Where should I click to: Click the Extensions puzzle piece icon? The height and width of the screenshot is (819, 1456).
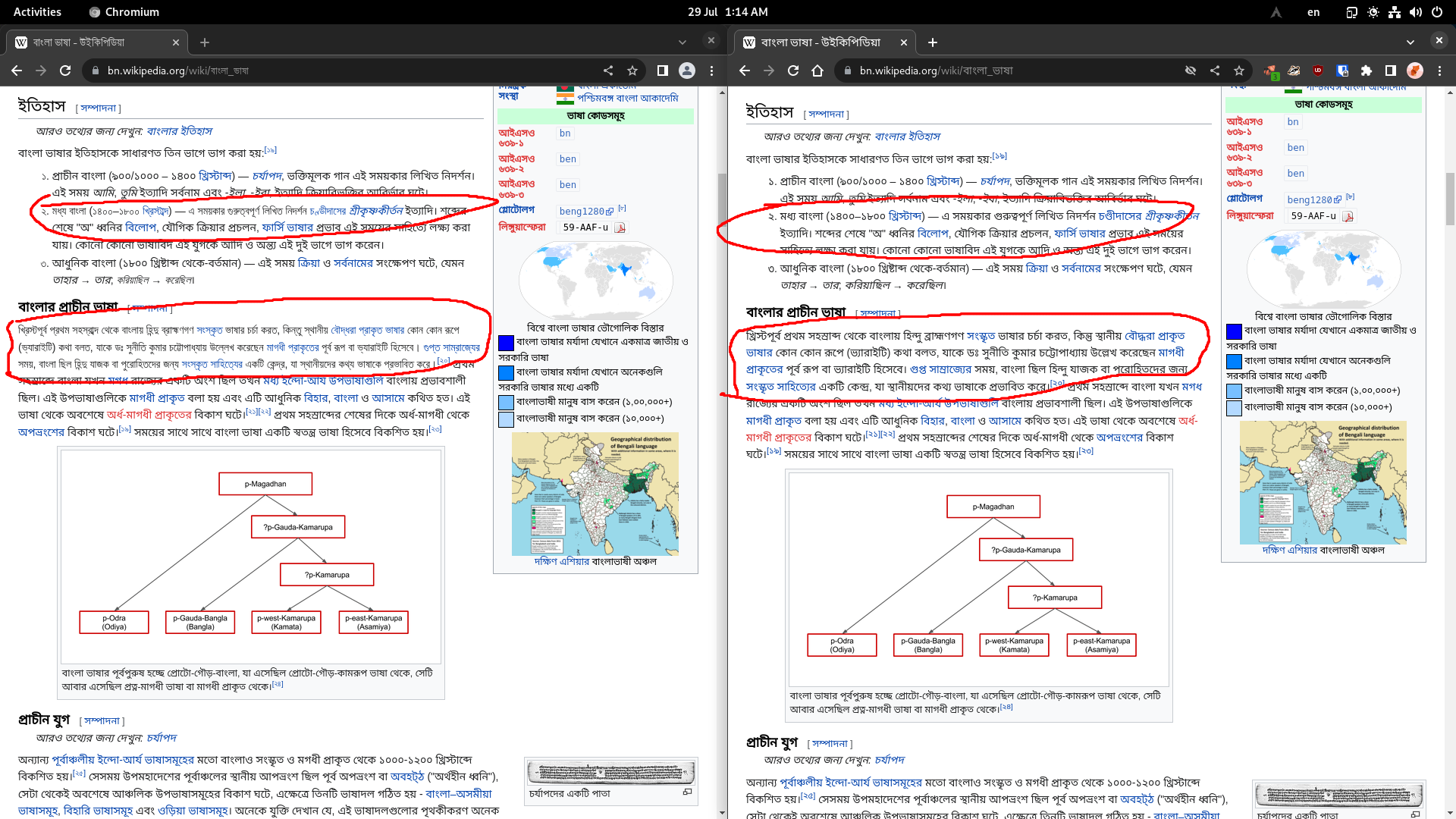point(1367,71)
